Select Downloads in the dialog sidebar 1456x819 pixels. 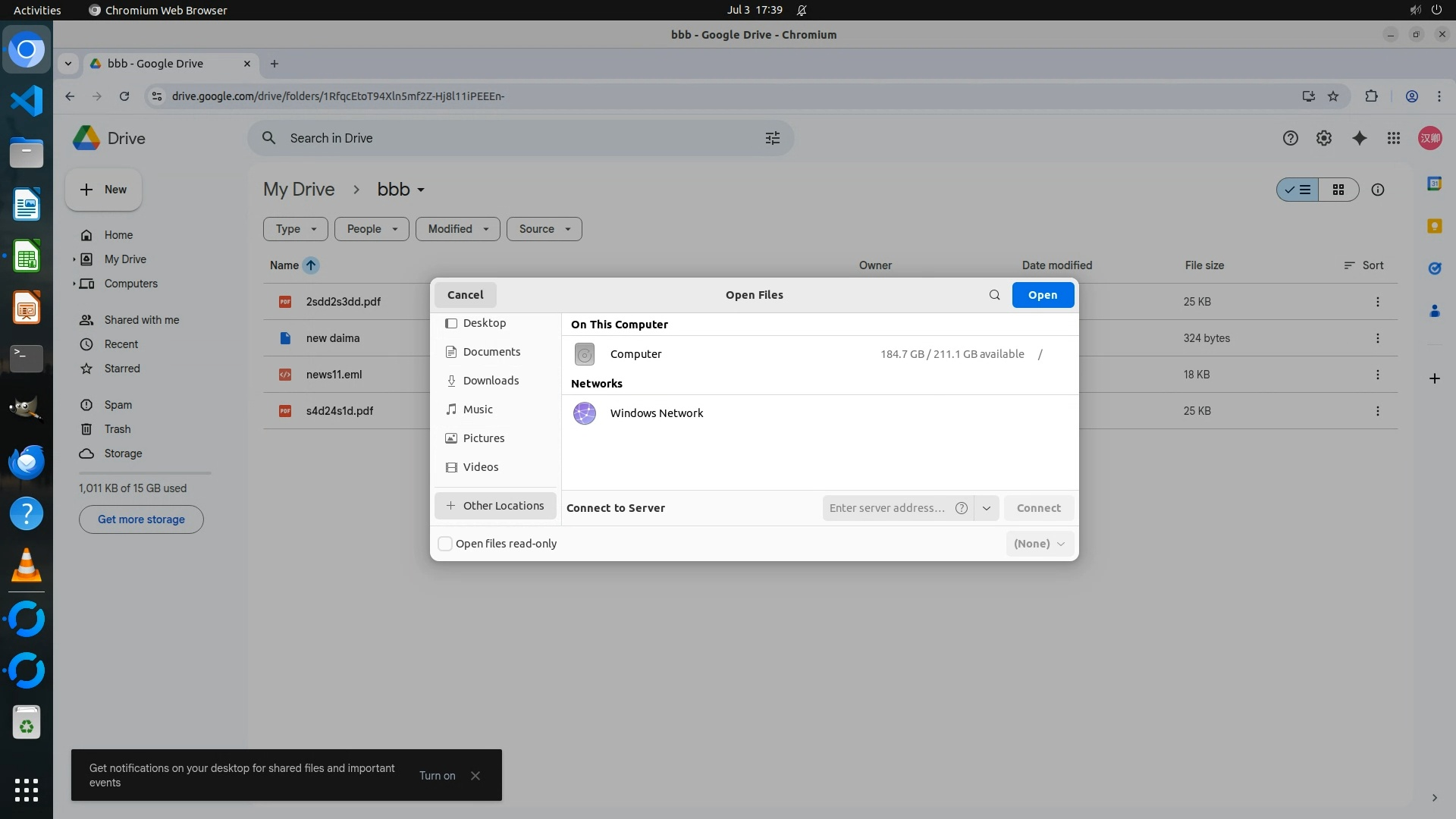click(x=491, y=381)
